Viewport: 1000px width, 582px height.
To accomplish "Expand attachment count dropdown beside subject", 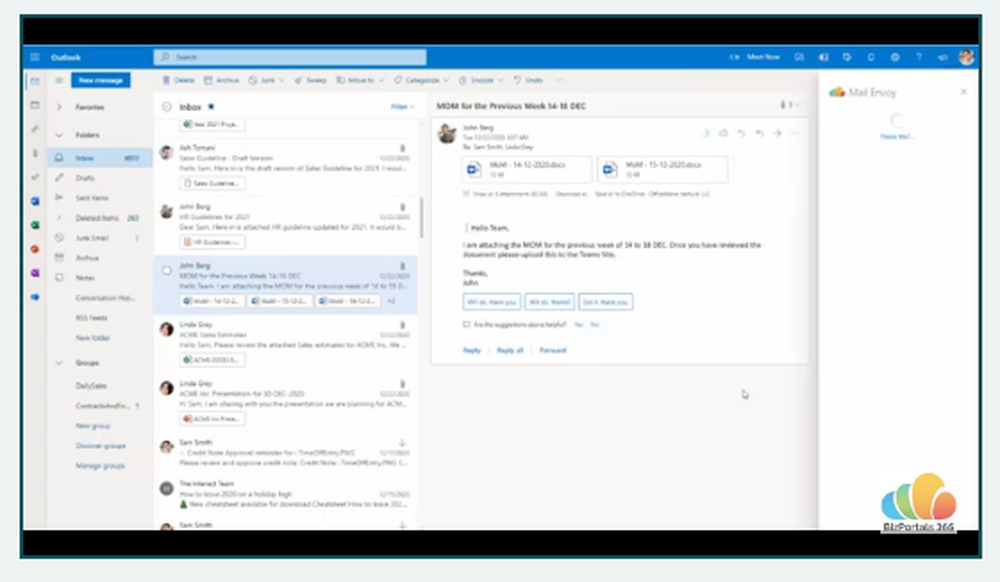I will (x=790, y=105).
